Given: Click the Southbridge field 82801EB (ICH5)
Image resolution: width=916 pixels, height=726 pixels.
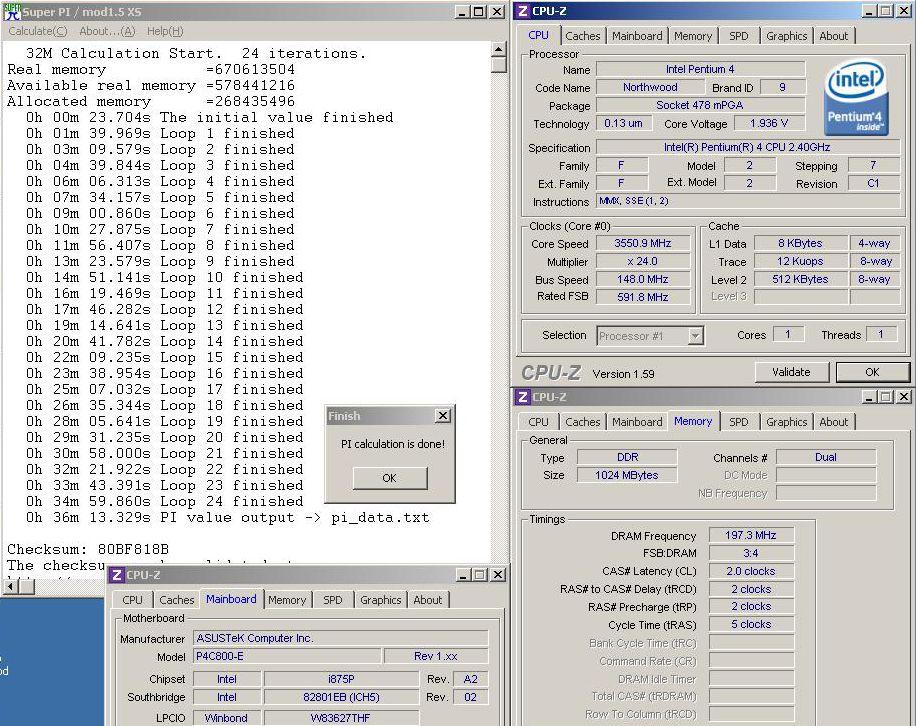Looking at the screenshot, I should pyautogui.click(x=341, y=697).
